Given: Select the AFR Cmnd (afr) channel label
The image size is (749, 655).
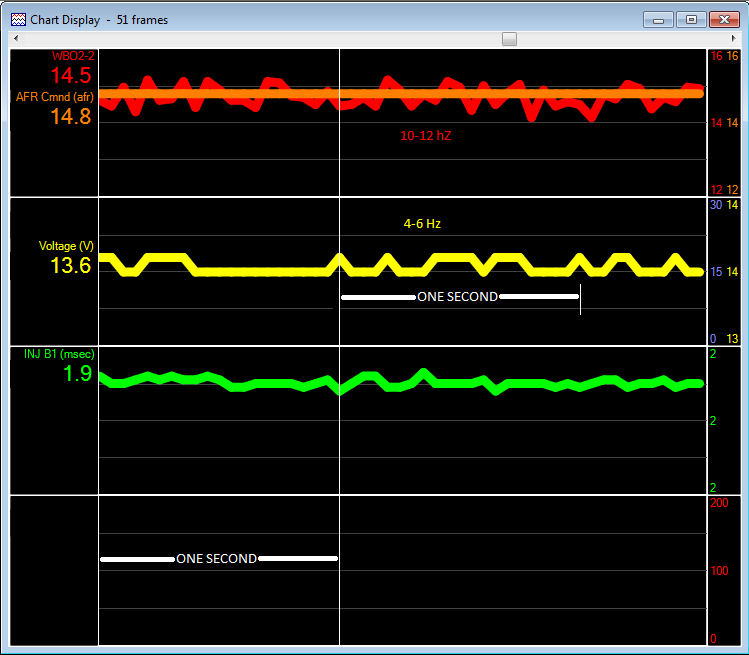Looking at the screenshot, I should [x=53, y=97].
